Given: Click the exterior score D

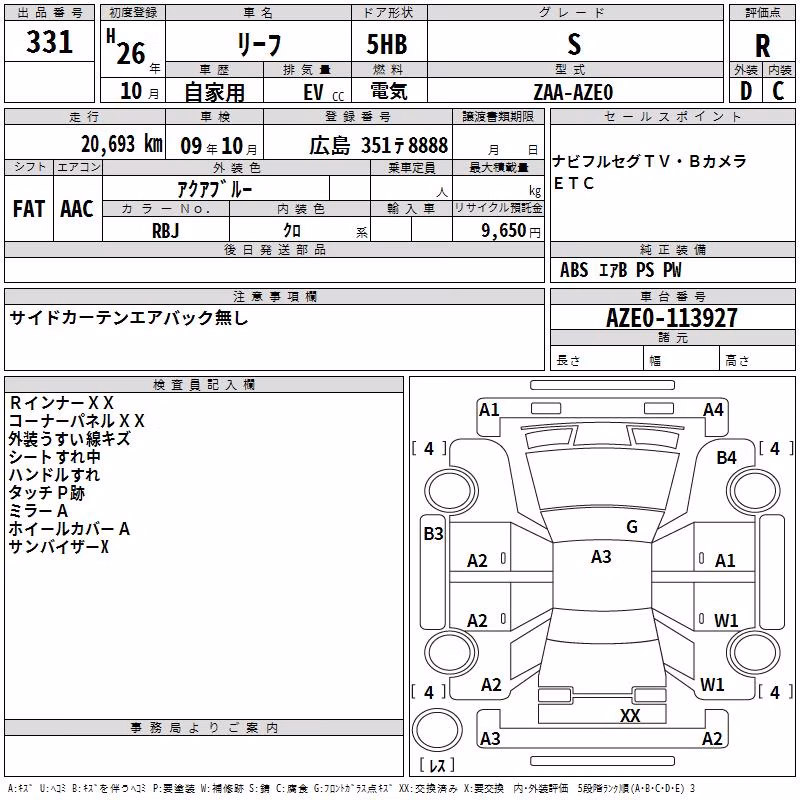Looking at the screenshot, I should coord(746,91).
